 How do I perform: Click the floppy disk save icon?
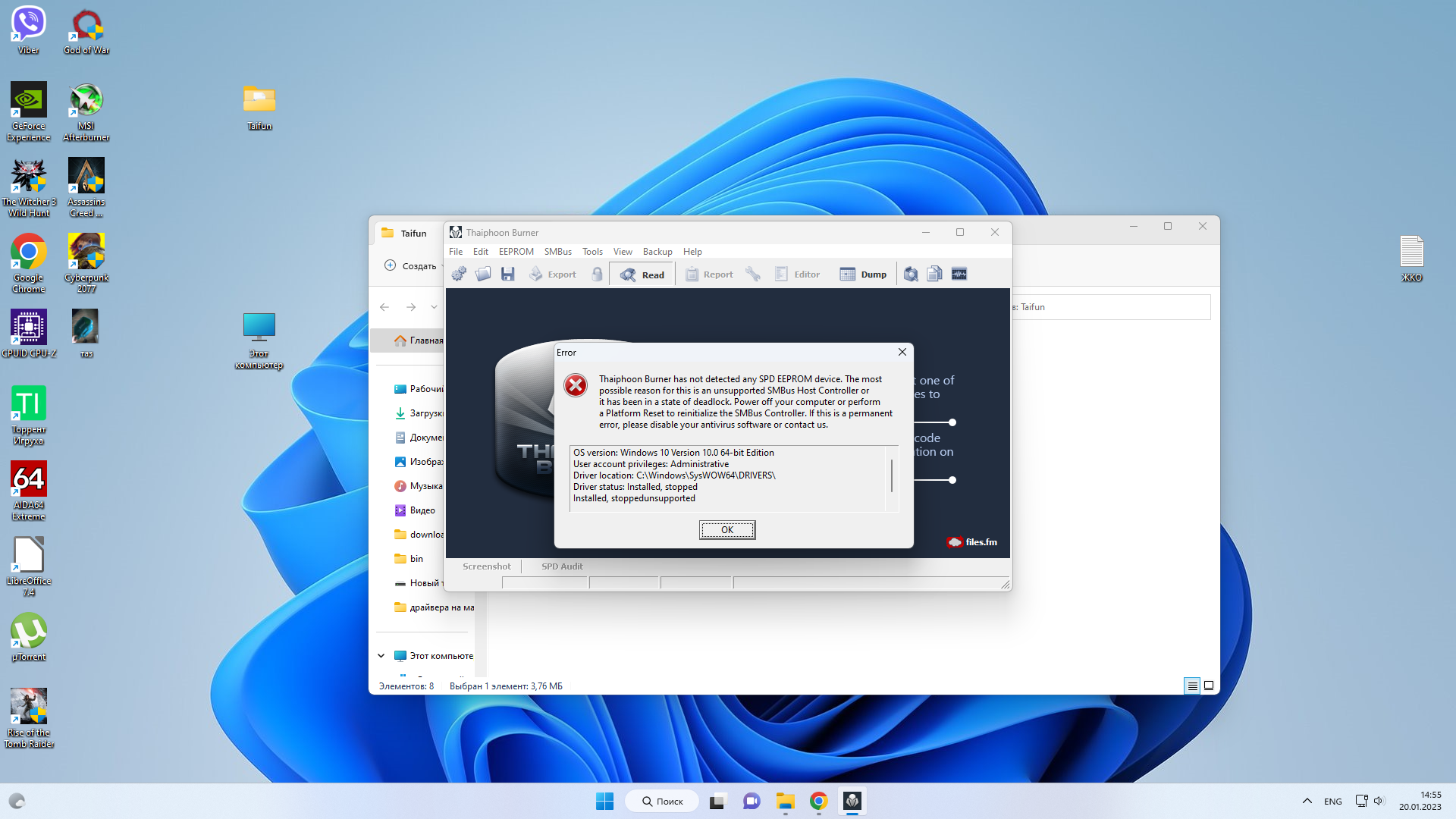point(508,275)
